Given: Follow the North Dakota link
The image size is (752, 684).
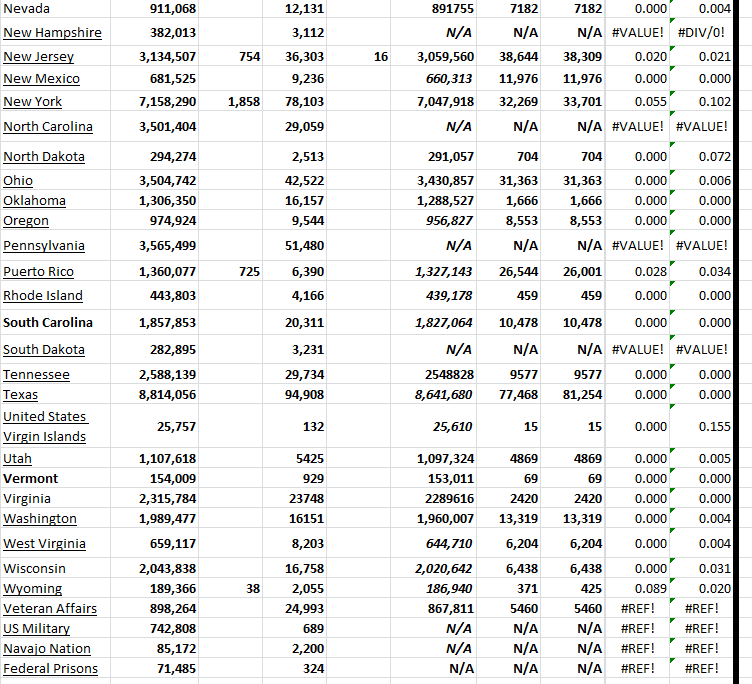Looking at the screenshot, I should [x=44, y=157].
